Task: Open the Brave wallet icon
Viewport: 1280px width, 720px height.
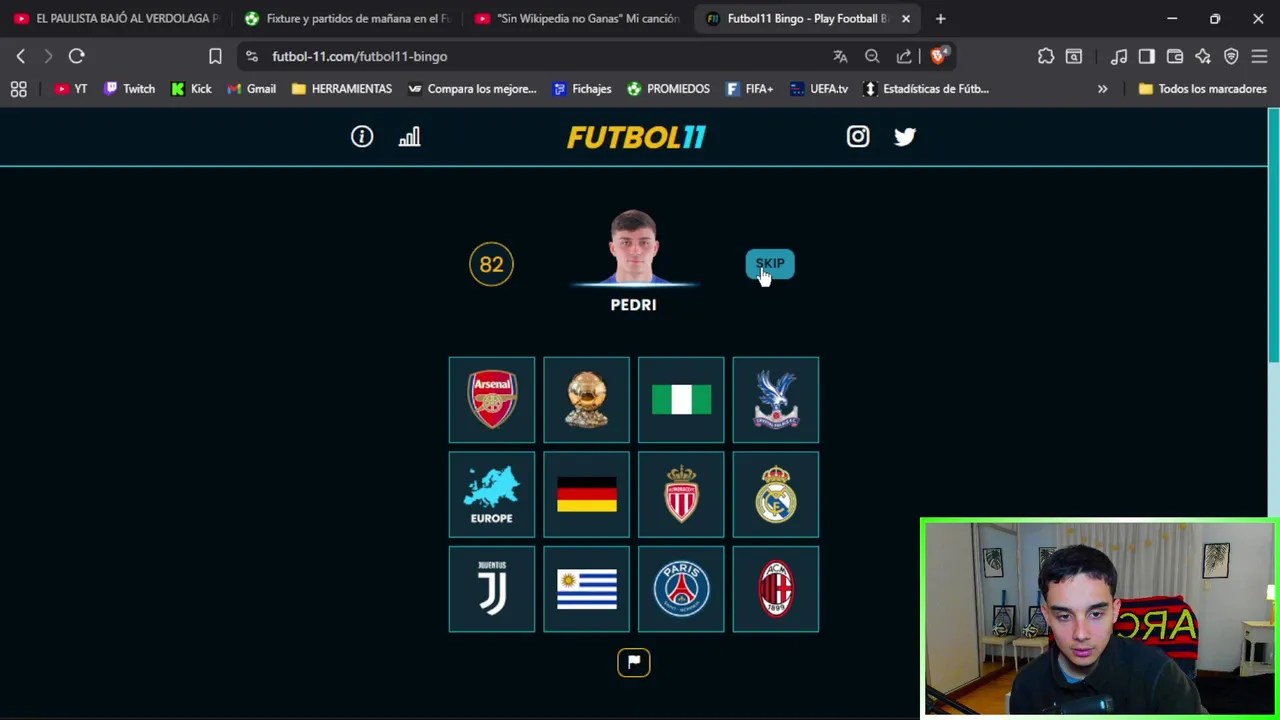Action: [x=1175, y=56]
